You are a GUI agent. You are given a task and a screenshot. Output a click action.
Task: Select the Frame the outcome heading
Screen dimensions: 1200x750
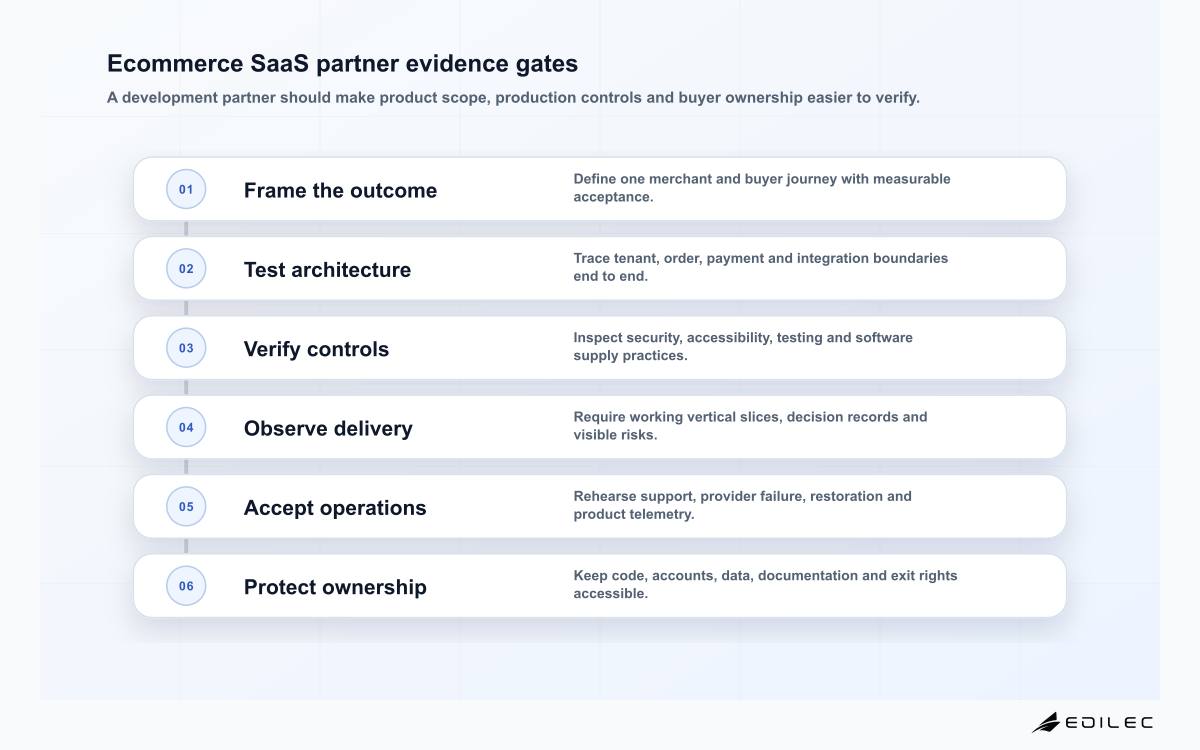[340, 190]
